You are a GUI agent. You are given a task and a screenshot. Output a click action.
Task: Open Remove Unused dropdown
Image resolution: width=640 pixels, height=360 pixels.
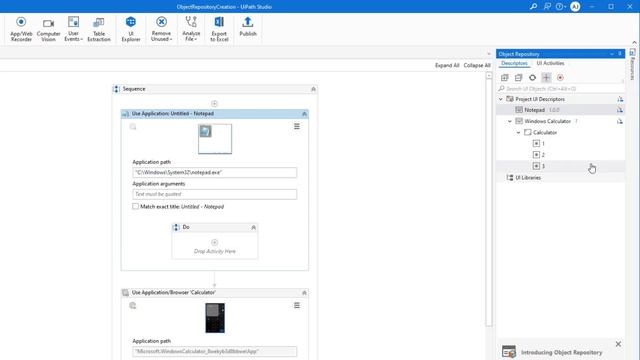161,29
